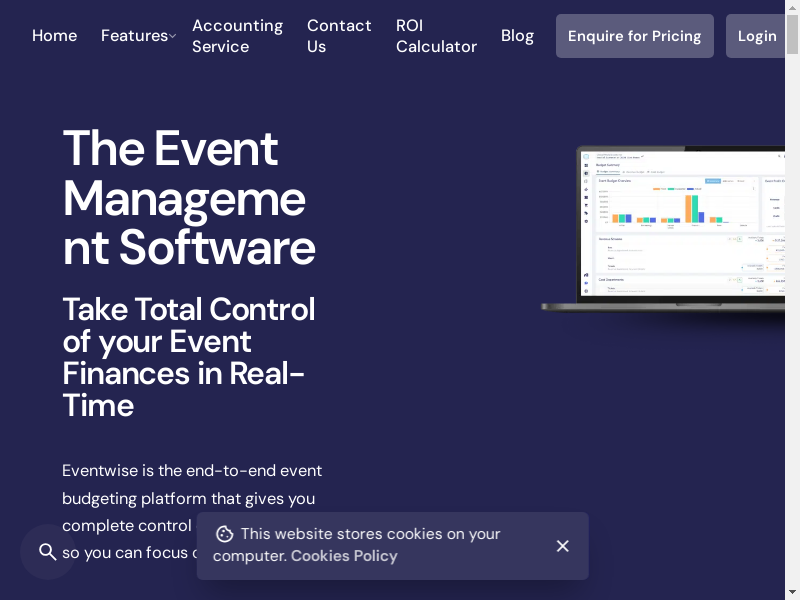The height and width of the screenshot is (600, 800).
Task: Go to the Home menu item
Action: tap(54, 36)
